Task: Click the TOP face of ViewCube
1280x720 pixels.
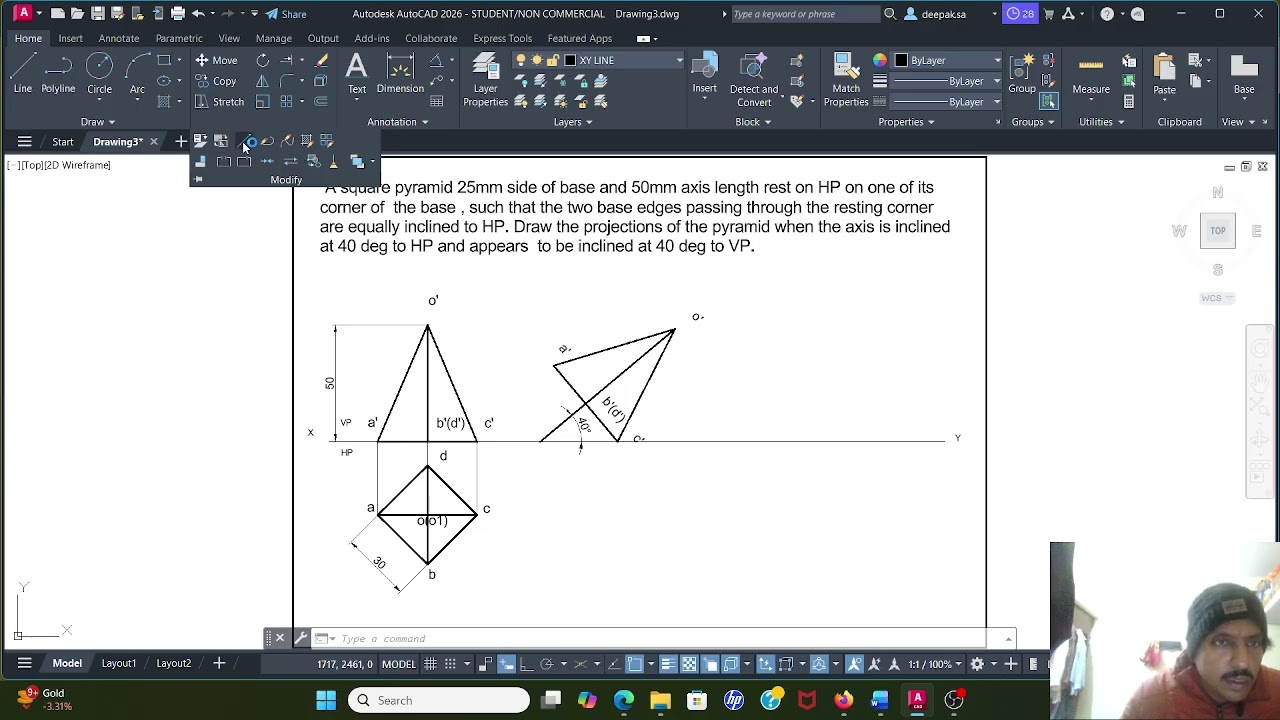Action: point(1218,231)
